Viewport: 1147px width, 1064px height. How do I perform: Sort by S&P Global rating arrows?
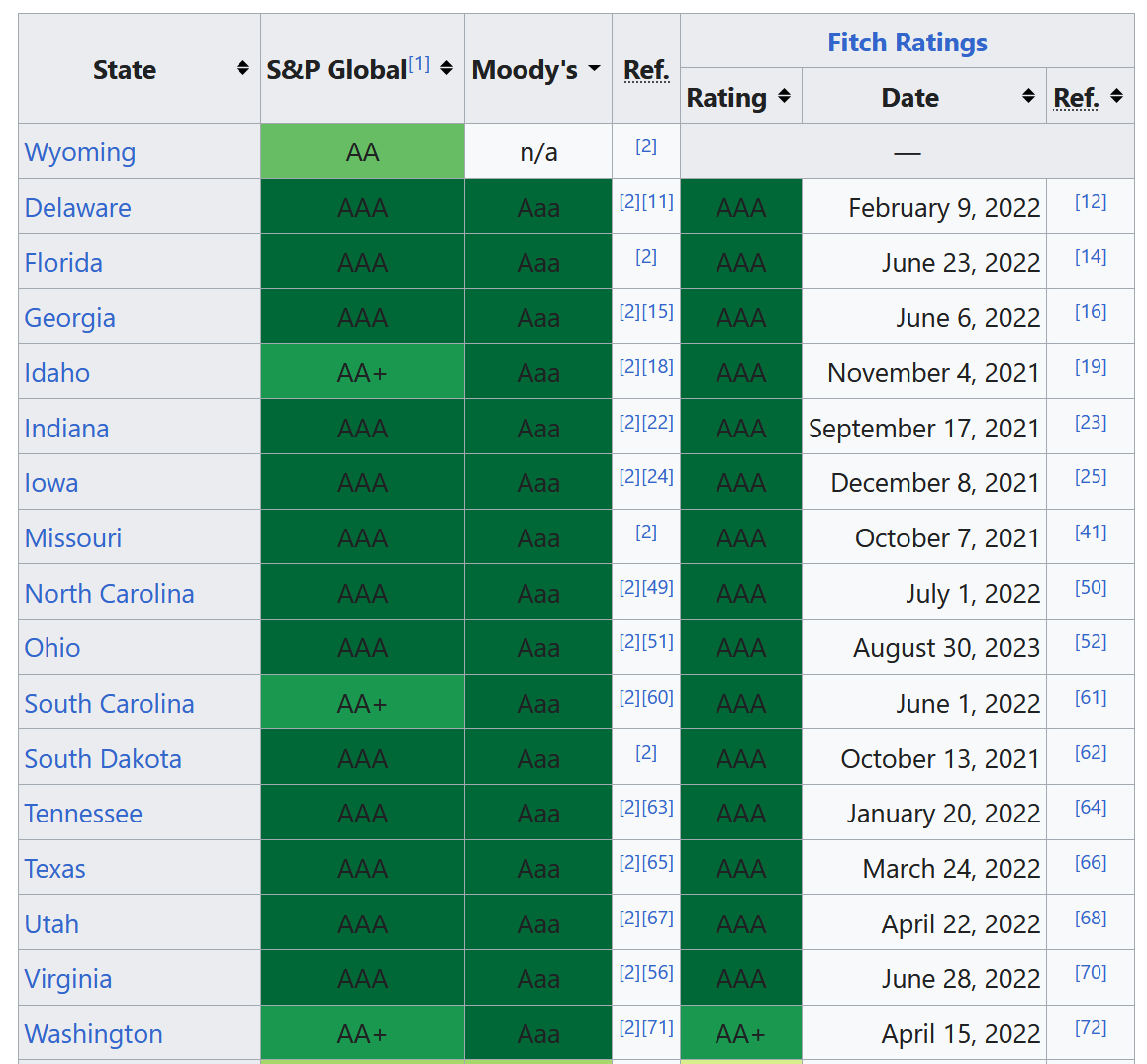coord(447,68)
